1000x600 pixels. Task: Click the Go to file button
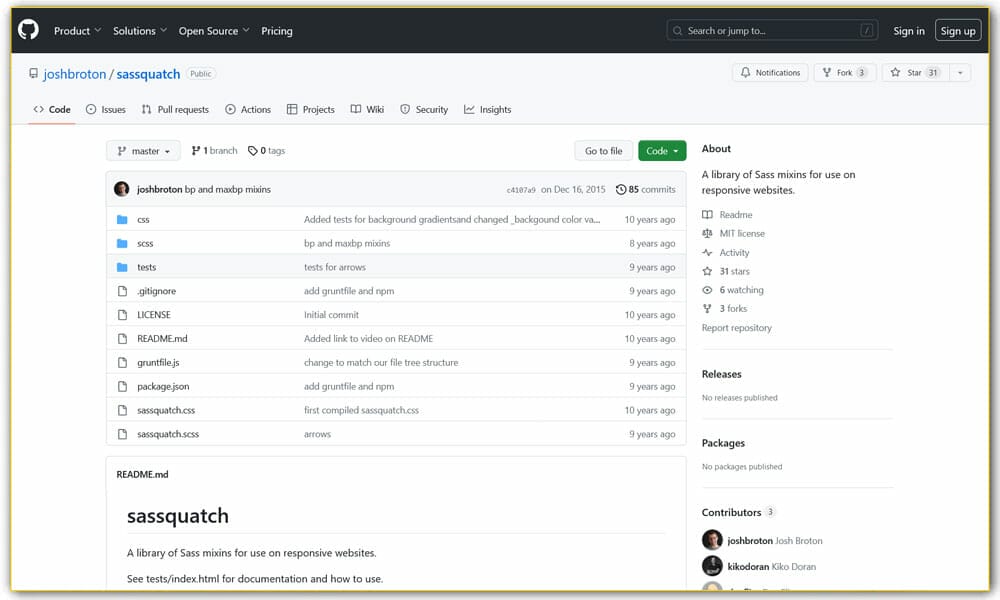click(x=603, y=151)
